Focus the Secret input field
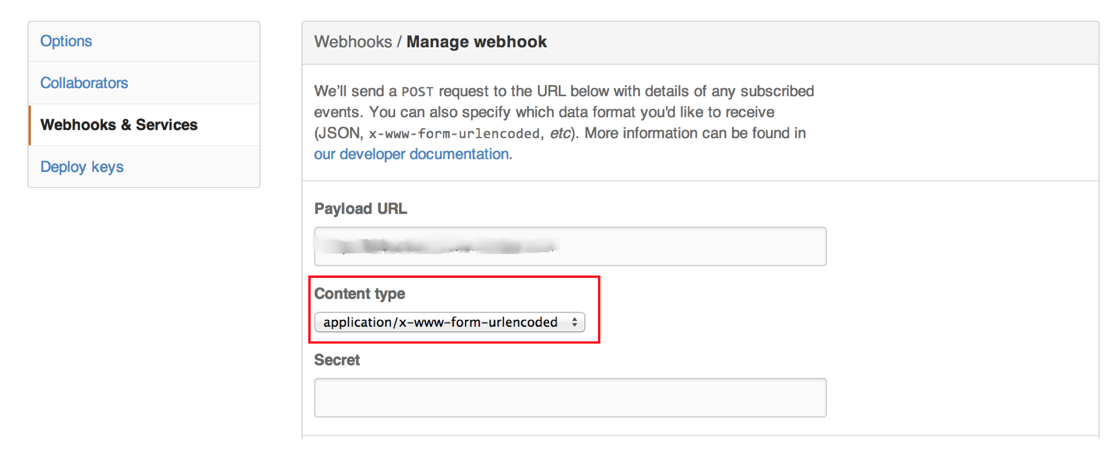 click(x=570, y=397)
